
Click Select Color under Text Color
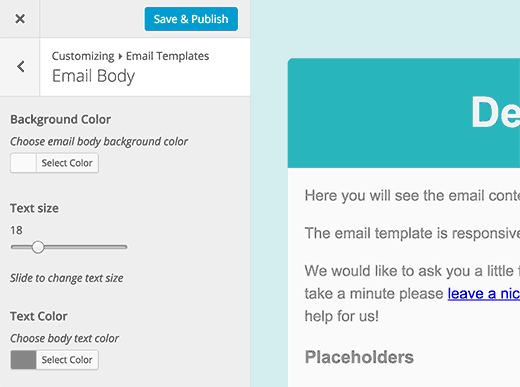(x=67, y=360)
